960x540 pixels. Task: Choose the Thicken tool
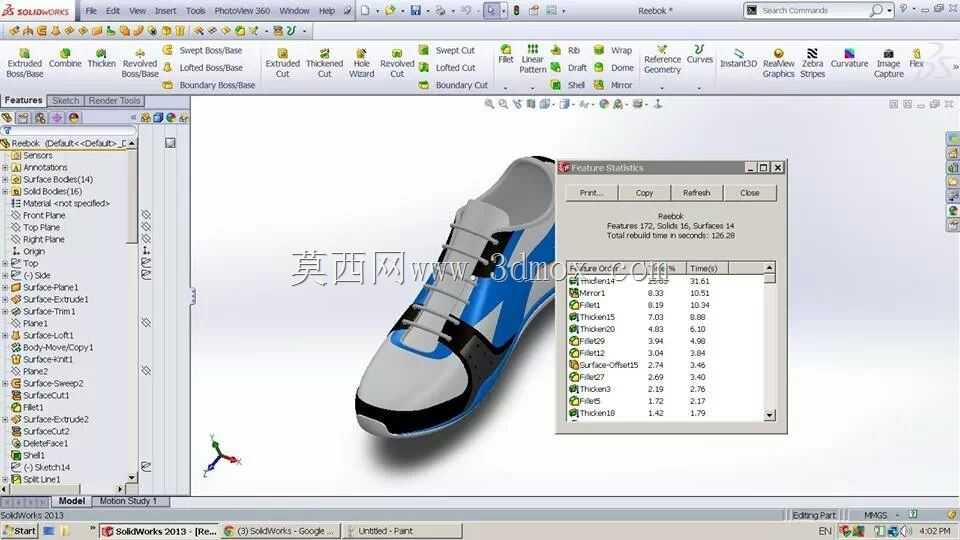coord(102,58)
